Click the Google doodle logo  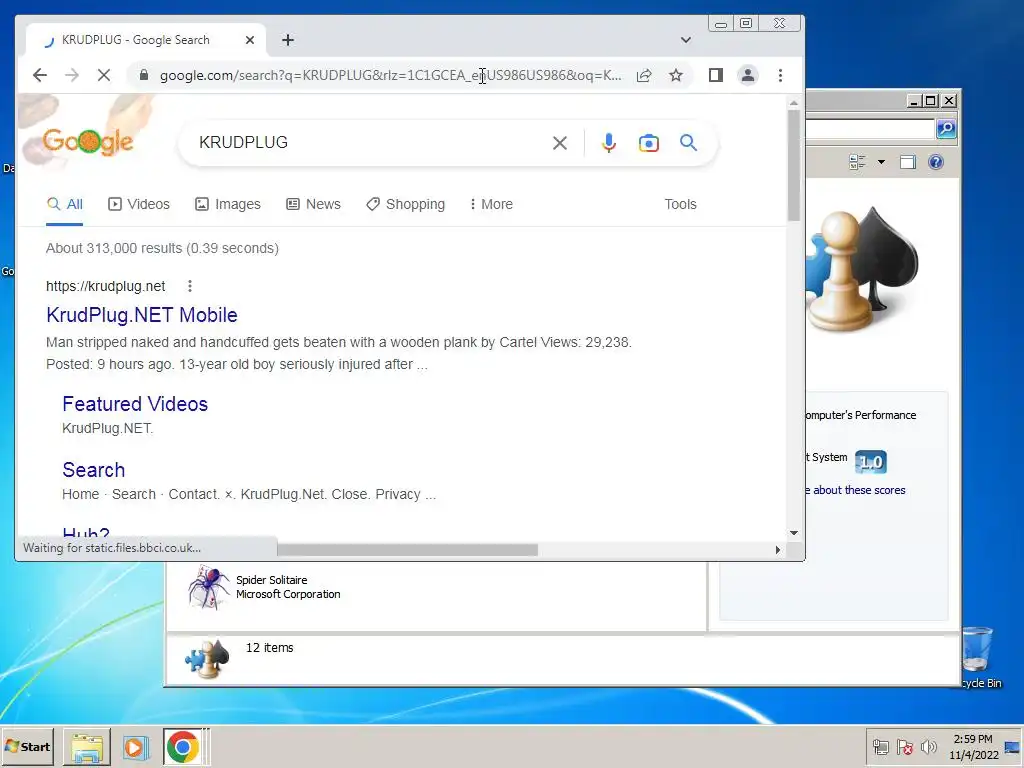pyautogui.click(x=88, y=141)
